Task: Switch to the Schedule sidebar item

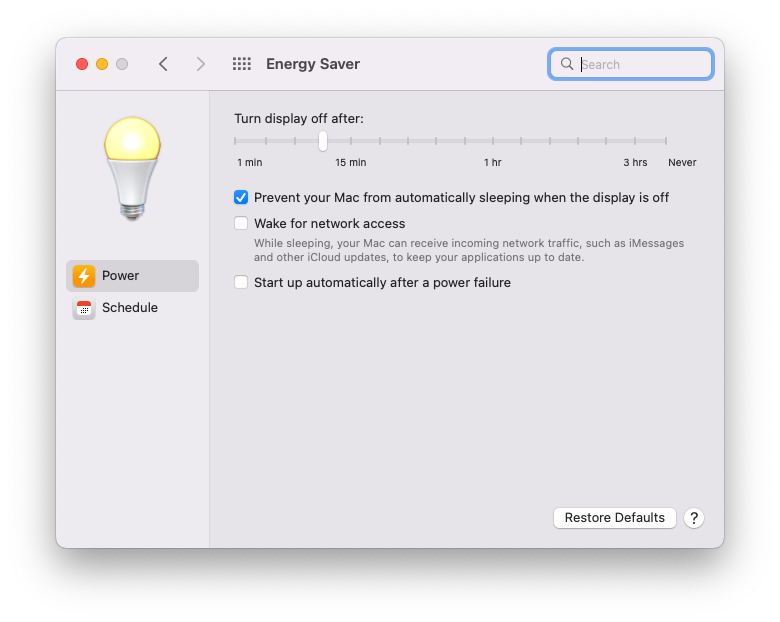Action: point(132,308)
